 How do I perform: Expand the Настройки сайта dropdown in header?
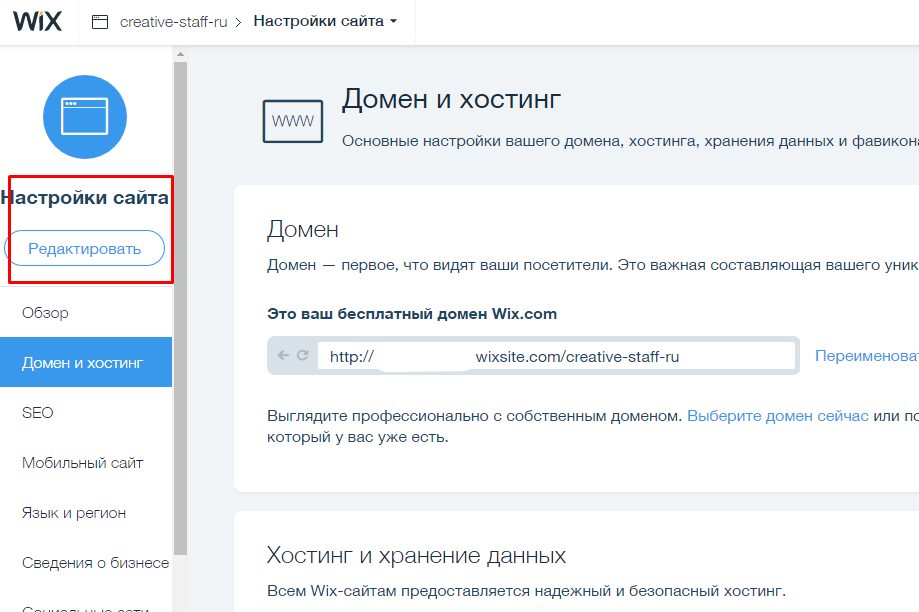(325, 22)
